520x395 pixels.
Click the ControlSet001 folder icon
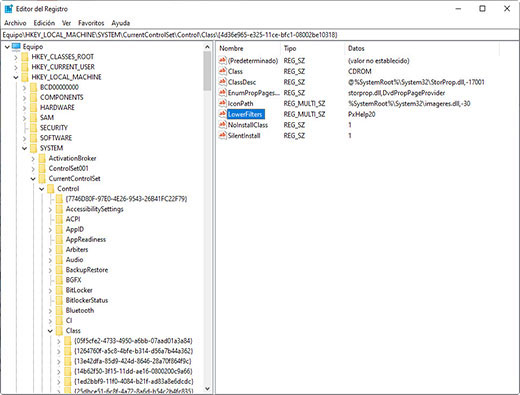pyautogui.click(x=42, y=168)
